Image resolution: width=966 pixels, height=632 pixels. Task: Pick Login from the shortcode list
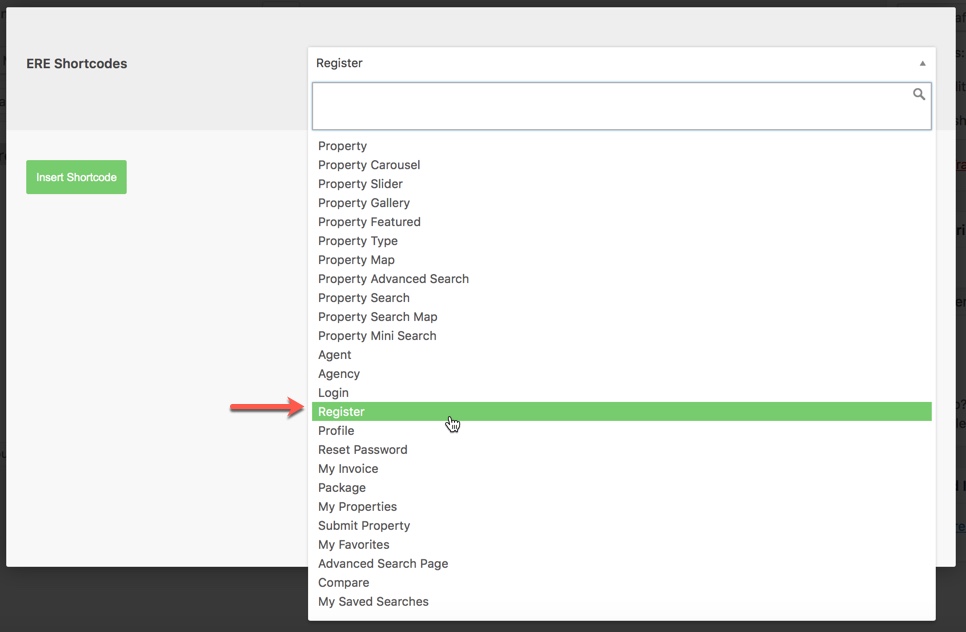pos(622,392)
